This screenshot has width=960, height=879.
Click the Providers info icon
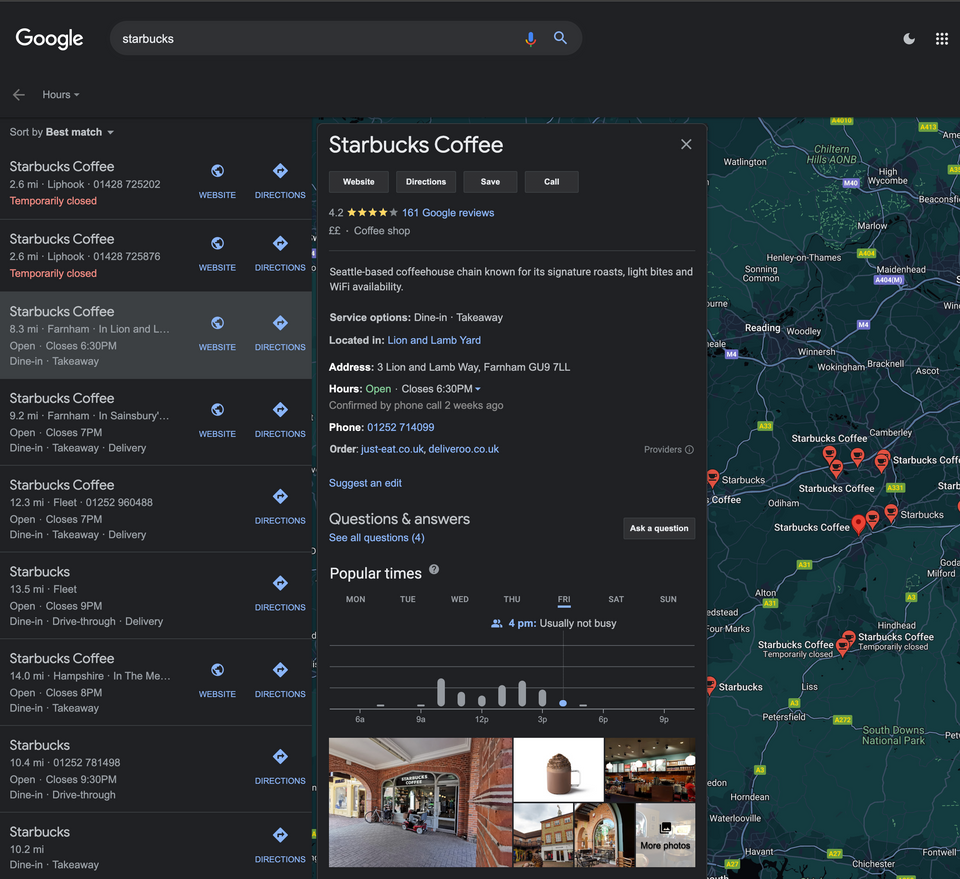tap(689, 450)
